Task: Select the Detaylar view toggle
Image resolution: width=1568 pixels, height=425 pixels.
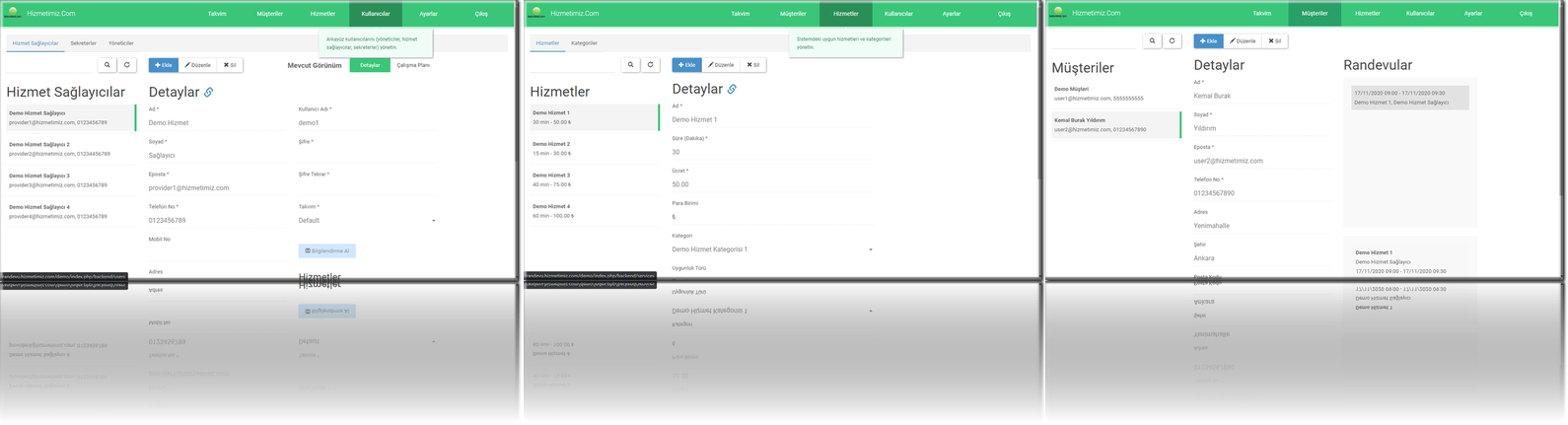Action: [370, 65]
